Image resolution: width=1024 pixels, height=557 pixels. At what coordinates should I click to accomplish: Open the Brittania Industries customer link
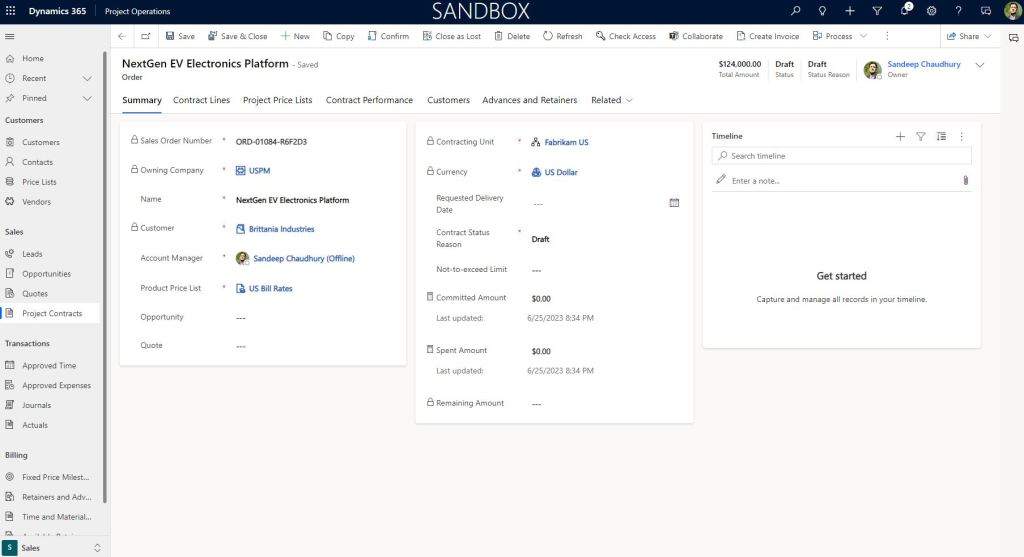coord(281,229)
